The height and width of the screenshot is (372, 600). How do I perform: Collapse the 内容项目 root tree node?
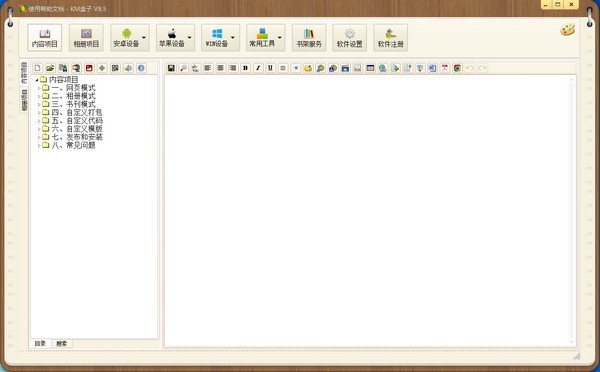click(37, 80)
